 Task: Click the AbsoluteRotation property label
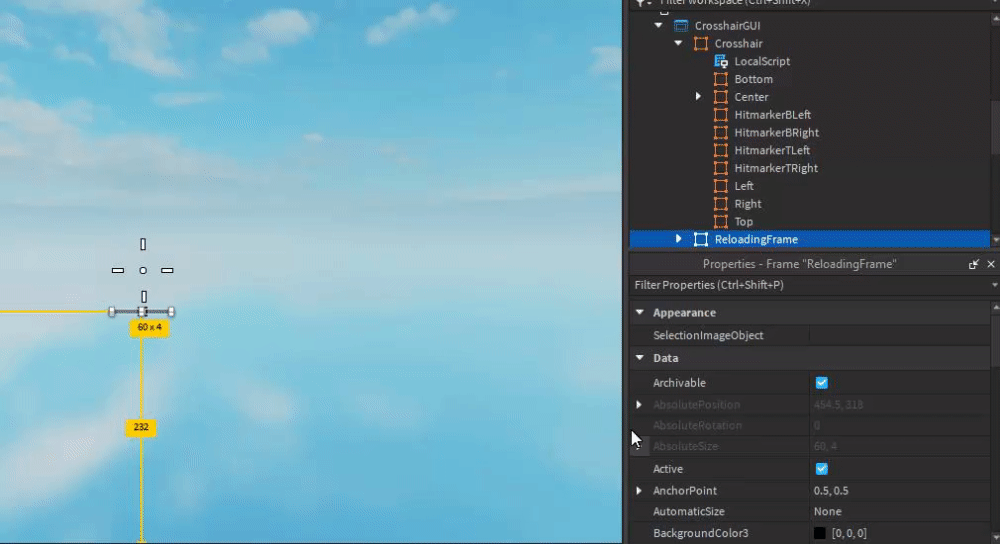coord(697,425)
